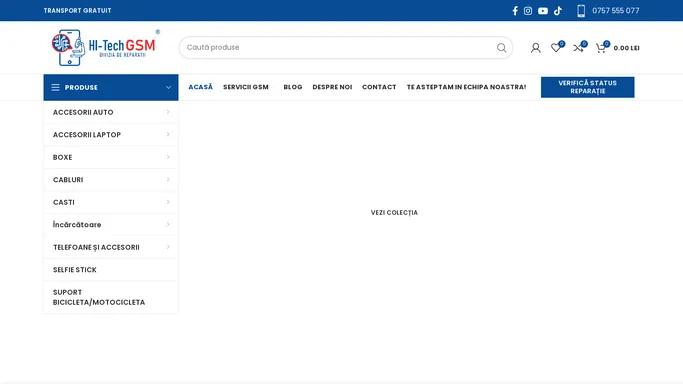Viewport: 683px width, 384px height.
Task: Expand the Casti submenu arrow
Action: (x=168, y=202)
